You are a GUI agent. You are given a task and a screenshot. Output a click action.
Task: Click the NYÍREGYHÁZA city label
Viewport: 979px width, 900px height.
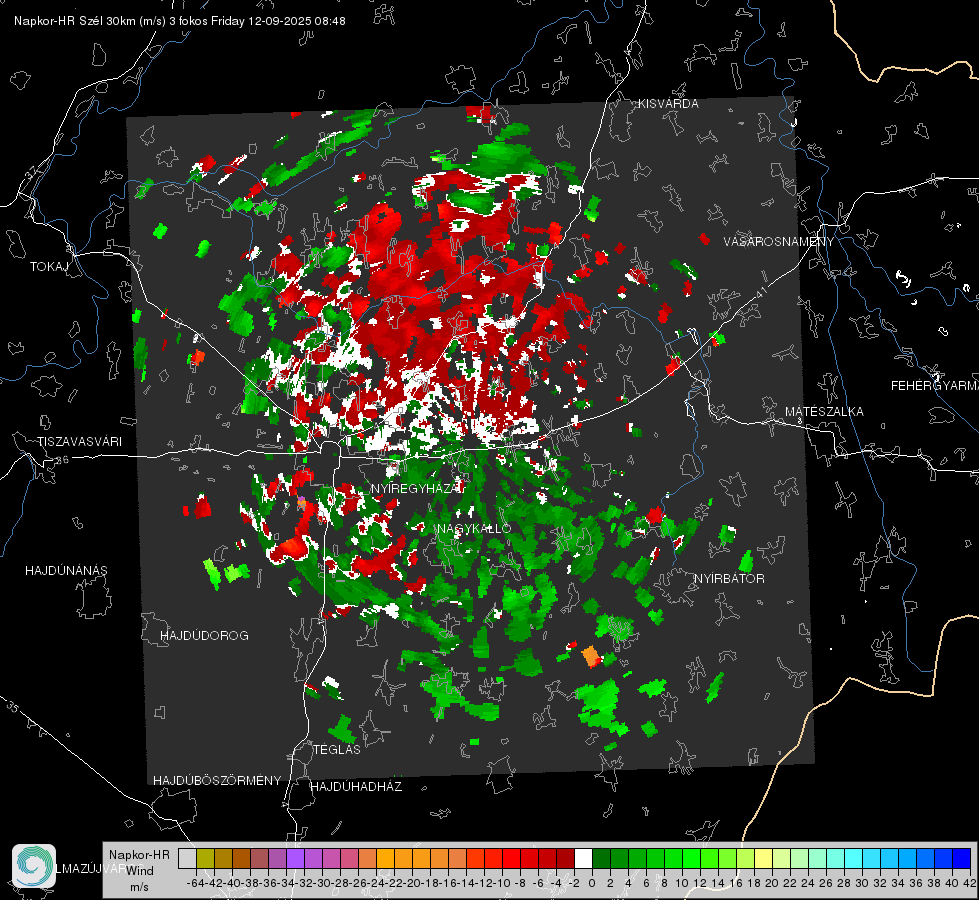pyautogui.click(x=418, y=488)
